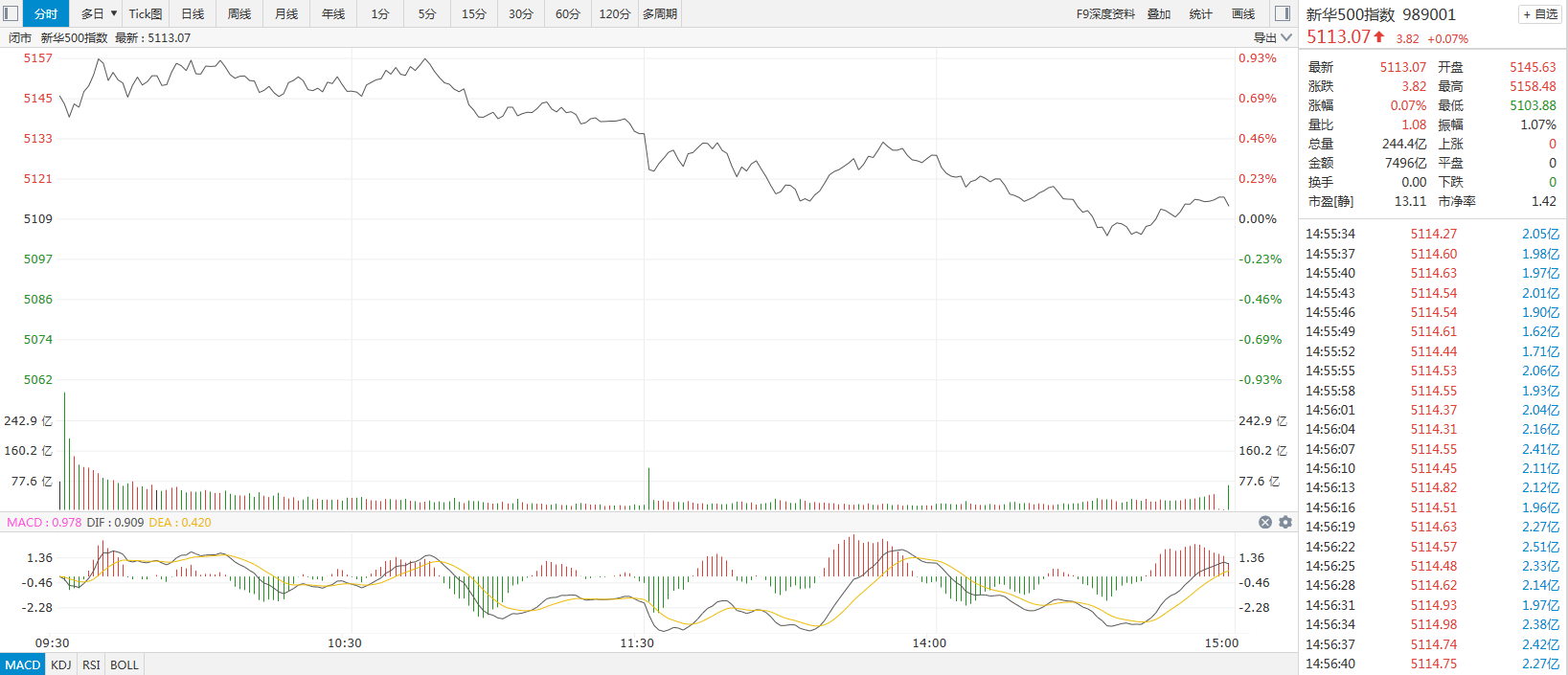Click the 金额 value 7496亿
Screen dimensions: 1568x675
click(x=1405, y=163)
